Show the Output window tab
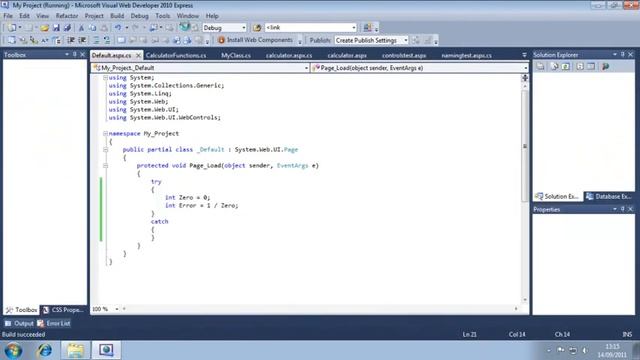 point(19,323)
